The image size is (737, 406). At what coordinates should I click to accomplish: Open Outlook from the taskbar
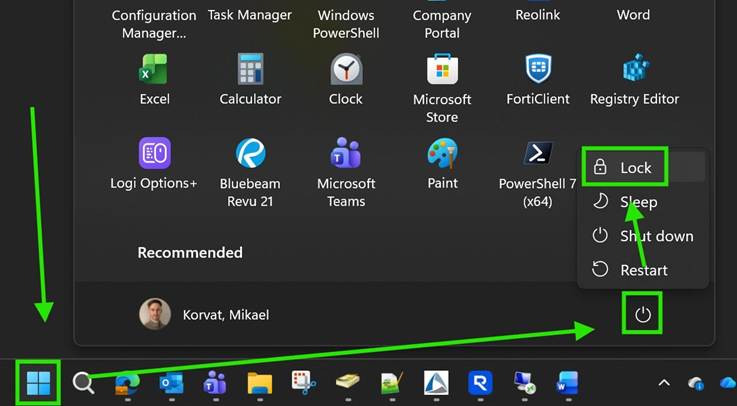pos(171,383)
